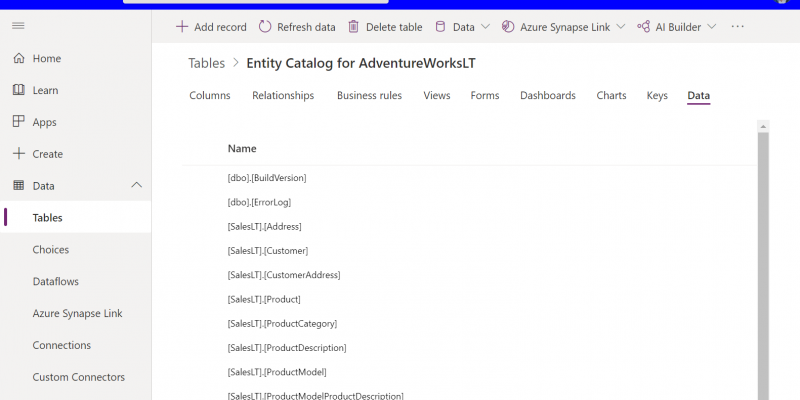Viewport: 800px width, 400px height.
Task: Select the [dbo].[BuildVersion] row
Action: coord(469,178)
